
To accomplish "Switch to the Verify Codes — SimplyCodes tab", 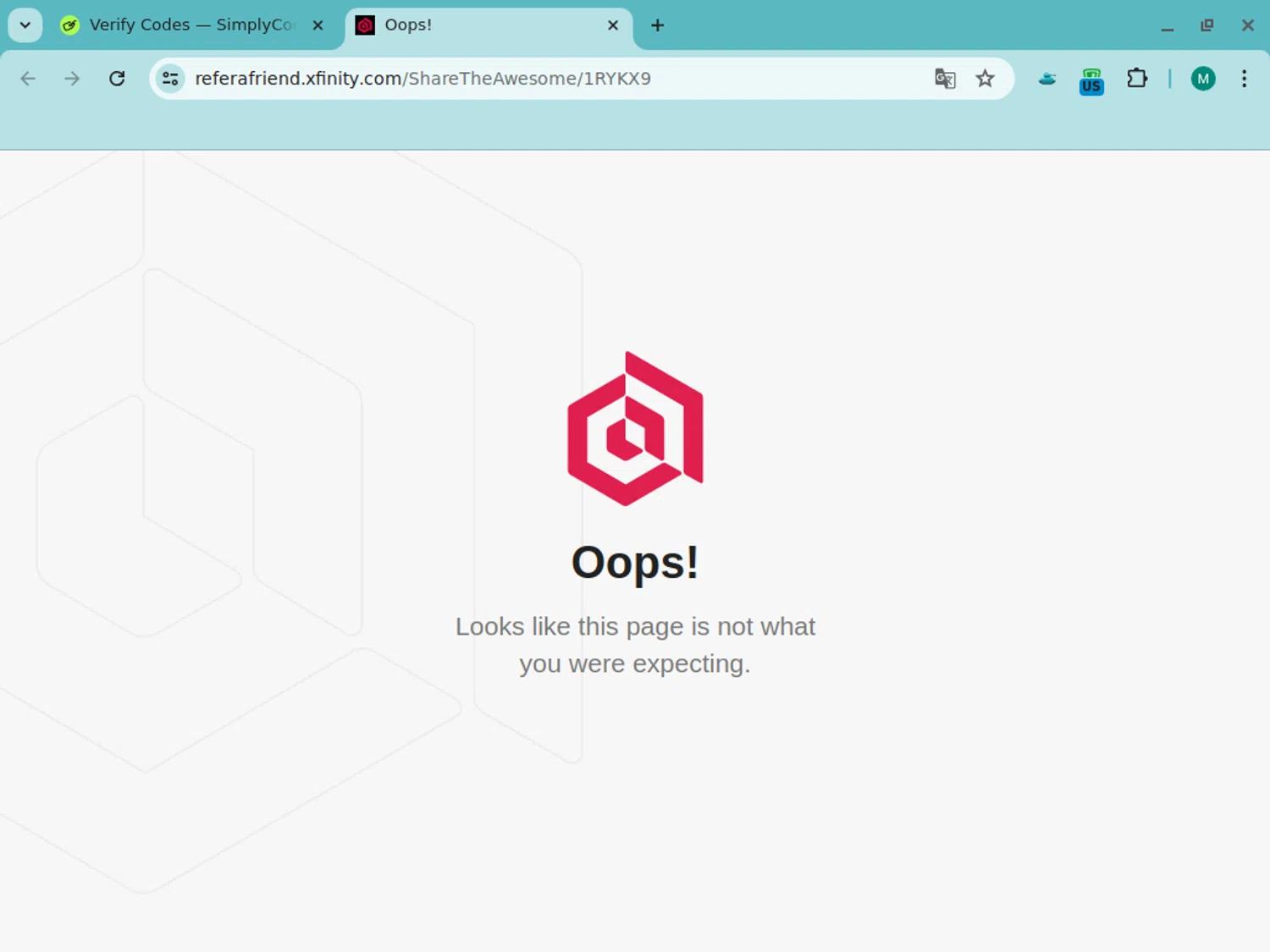I will (x=191, y=25).
